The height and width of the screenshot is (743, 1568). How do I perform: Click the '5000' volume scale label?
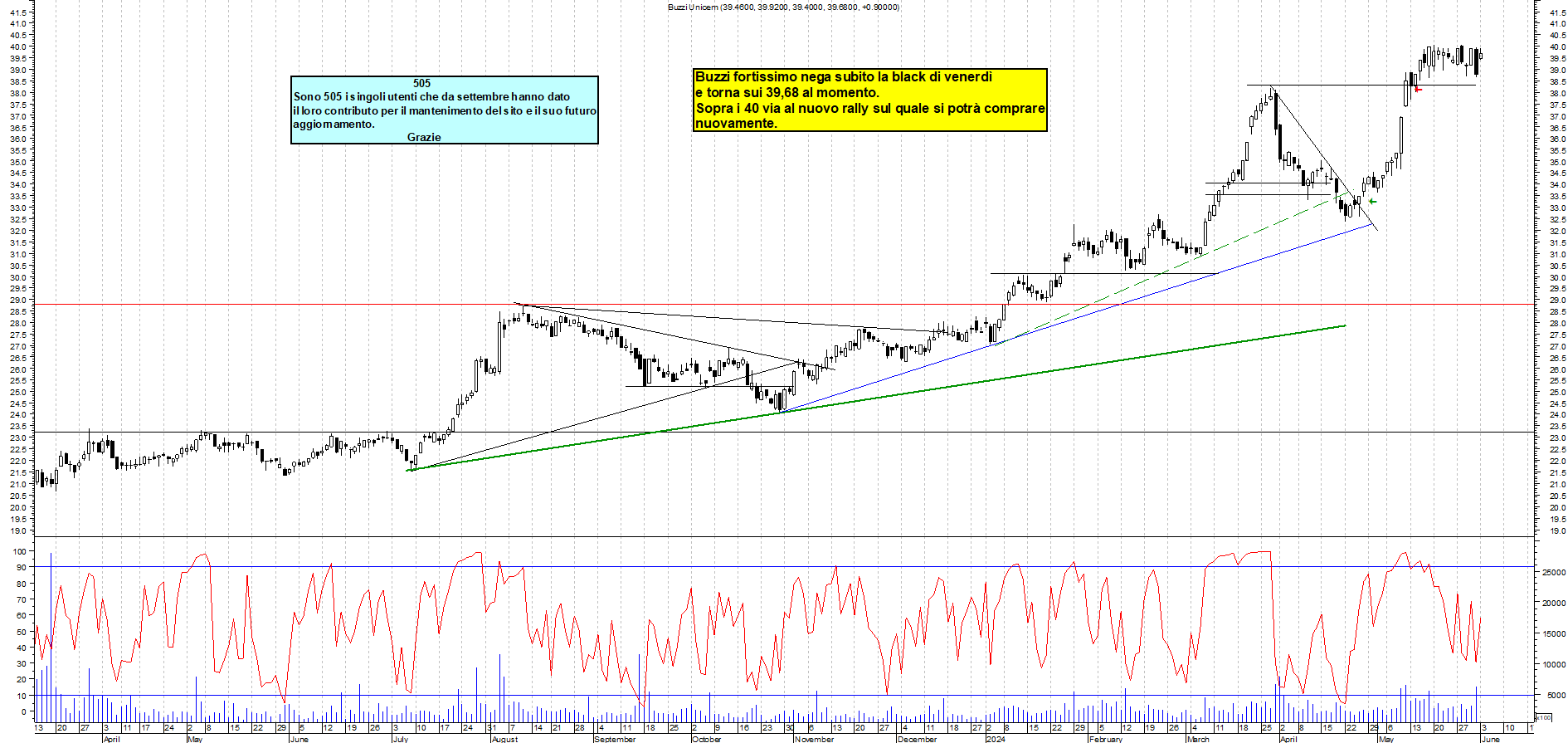pyautogui.click(x=1556, y=696)
